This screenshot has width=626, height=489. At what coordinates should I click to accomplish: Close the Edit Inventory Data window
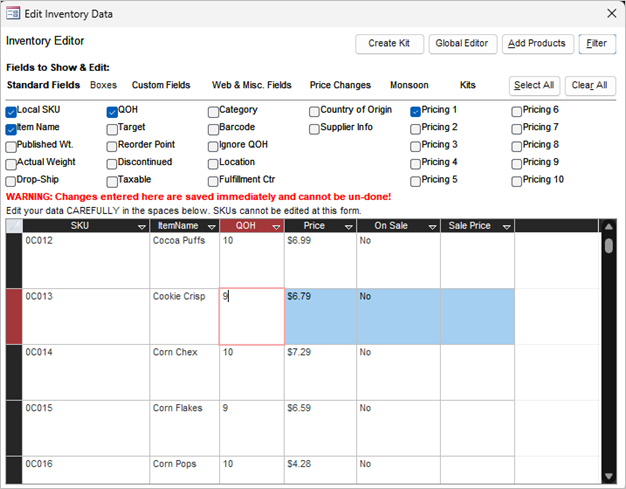612,14
